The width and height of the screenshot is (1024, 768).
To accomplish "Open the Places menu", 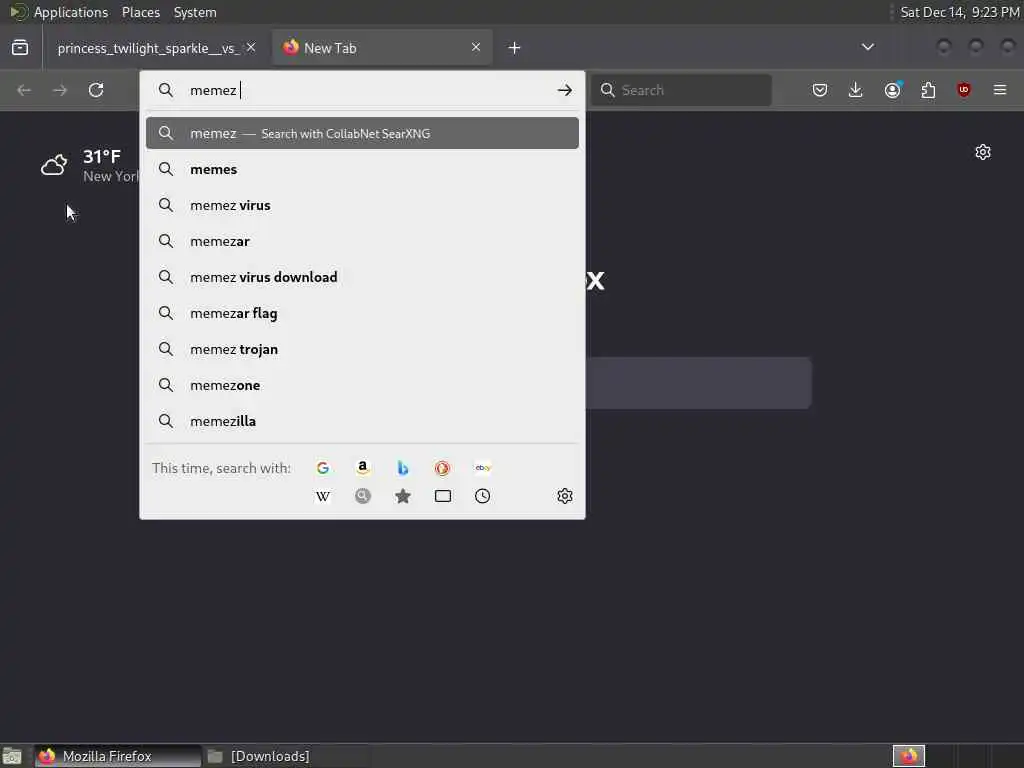I will pos(140,12).
